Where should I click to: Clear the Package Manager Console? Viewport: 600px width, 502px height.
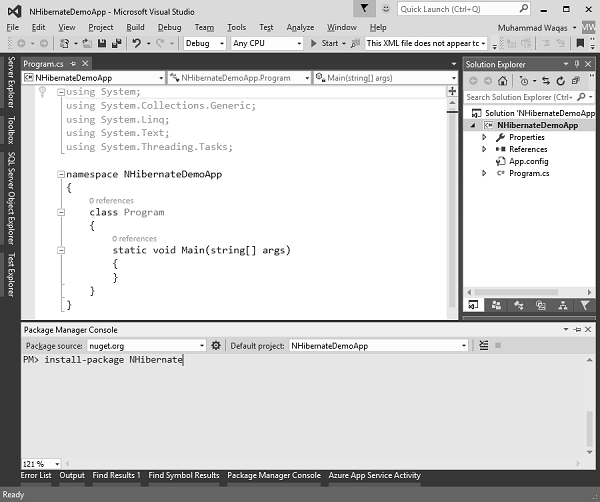484,346
